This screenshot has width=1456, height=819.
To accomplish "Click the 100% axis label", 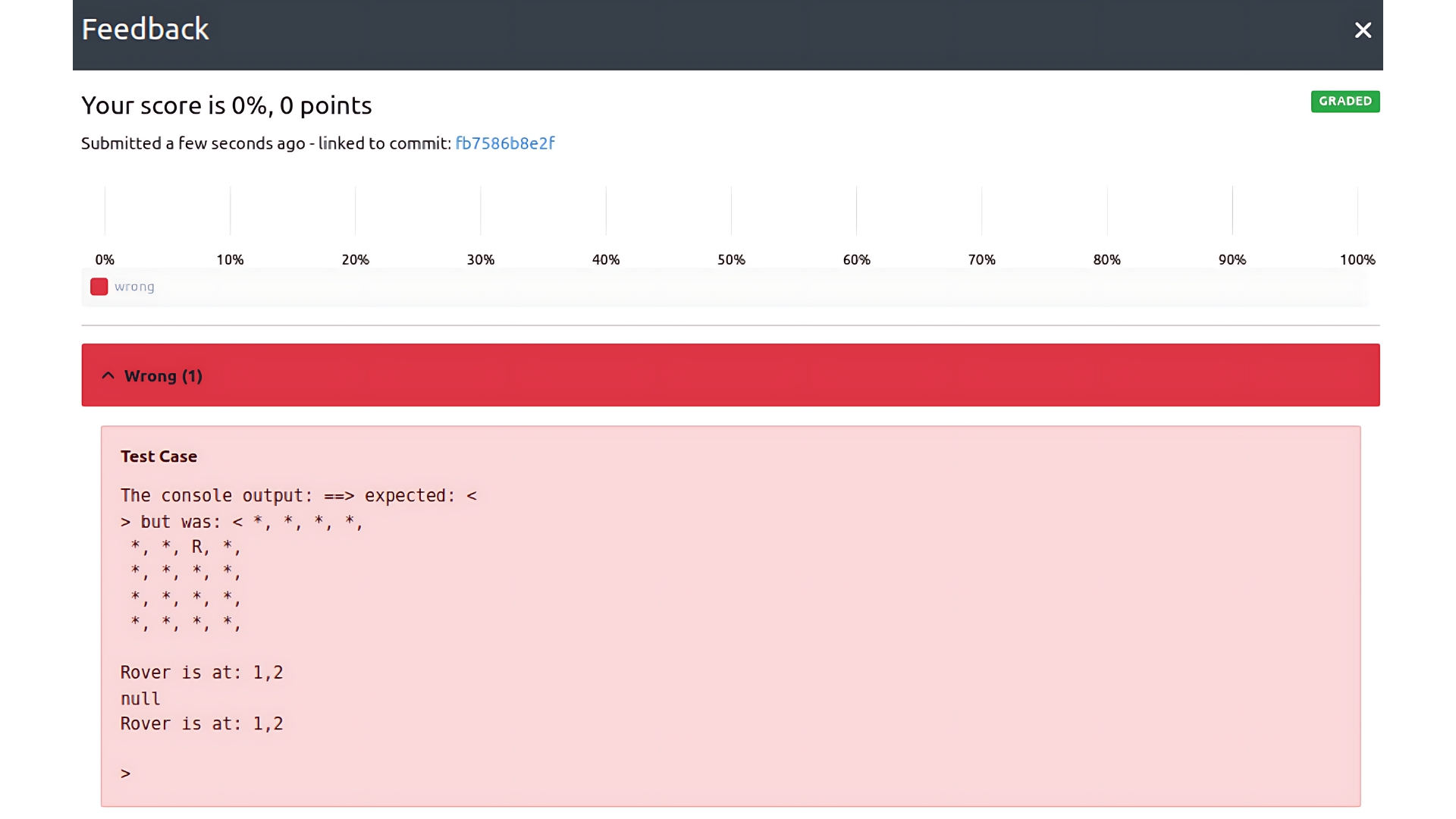I will coord(1357,260).
